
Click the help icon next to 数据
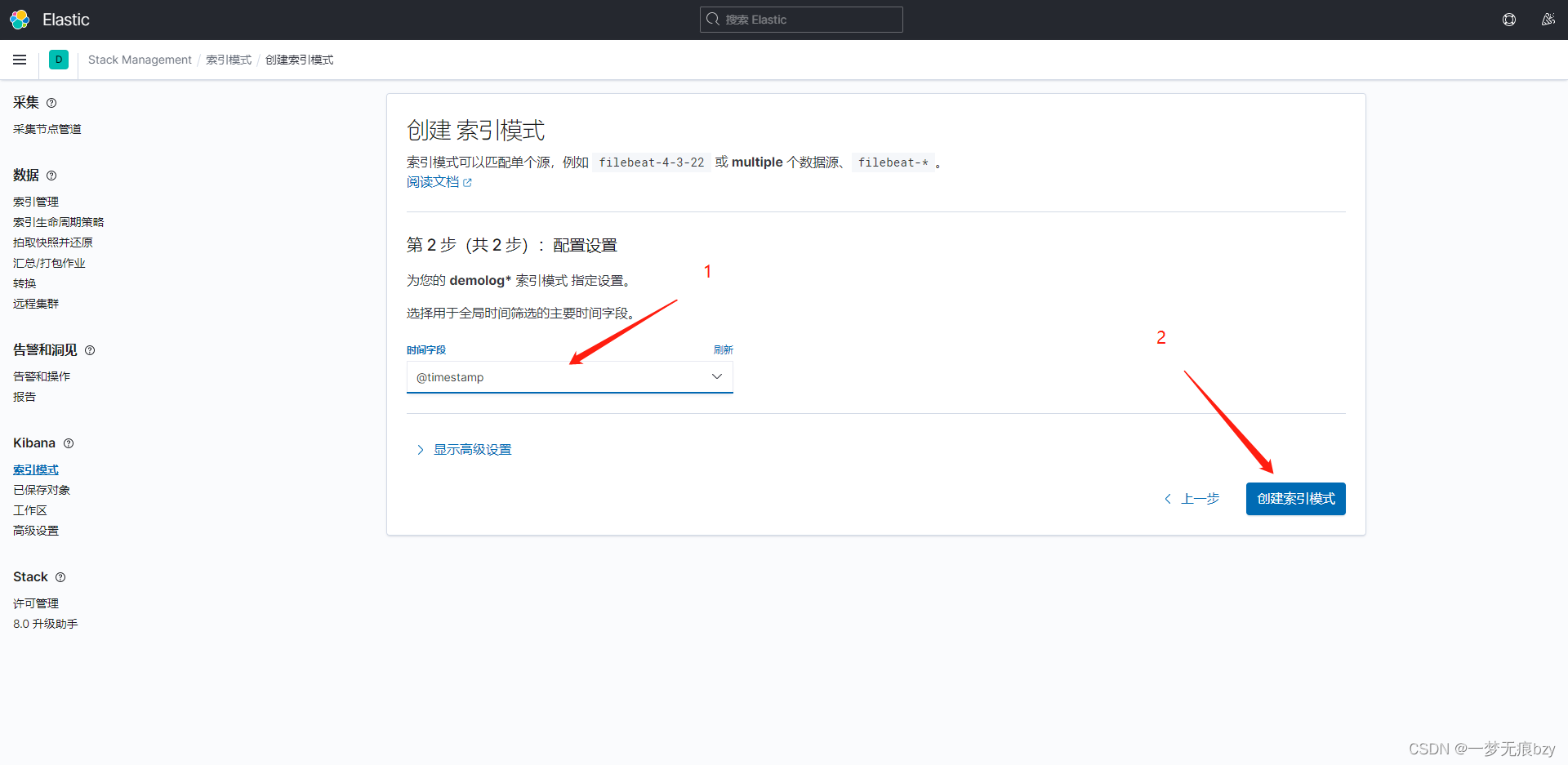51,176
